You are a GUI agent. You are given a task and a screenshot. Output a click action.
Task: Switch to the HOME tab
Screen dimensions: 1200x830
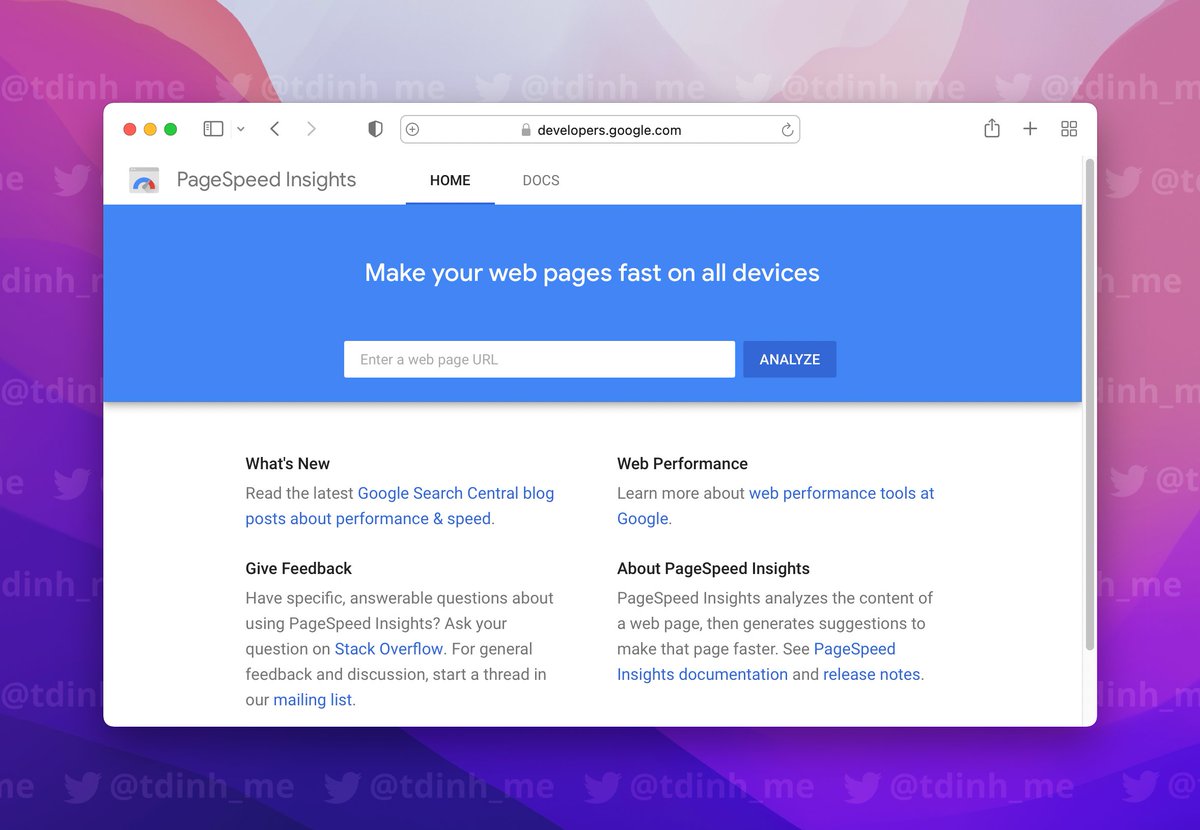[x=450, y=181]
